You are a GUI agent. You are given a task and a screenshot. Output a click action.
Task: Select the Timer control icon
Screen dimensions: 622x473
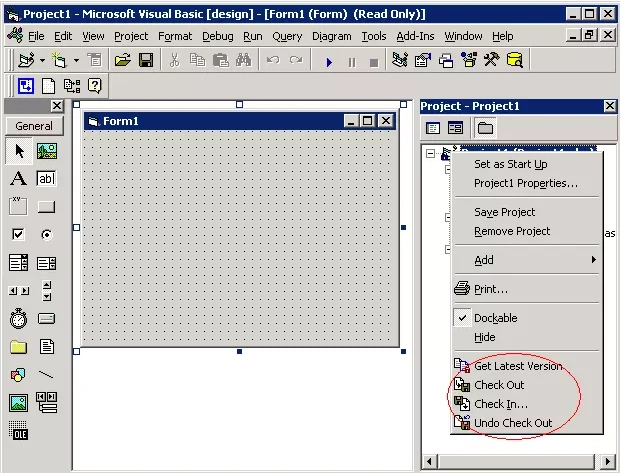coord(18,319)
